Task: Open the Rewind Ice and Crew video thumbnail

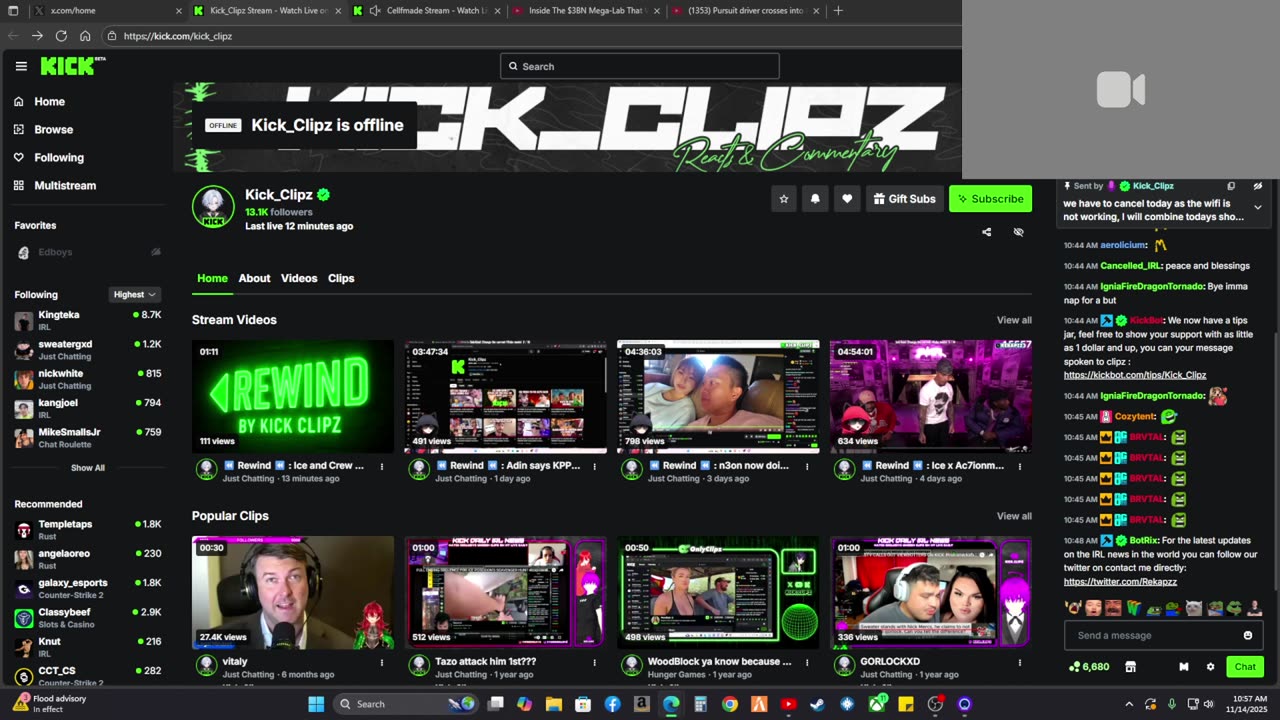Action: pyautogui.click(x=293, y=397)
